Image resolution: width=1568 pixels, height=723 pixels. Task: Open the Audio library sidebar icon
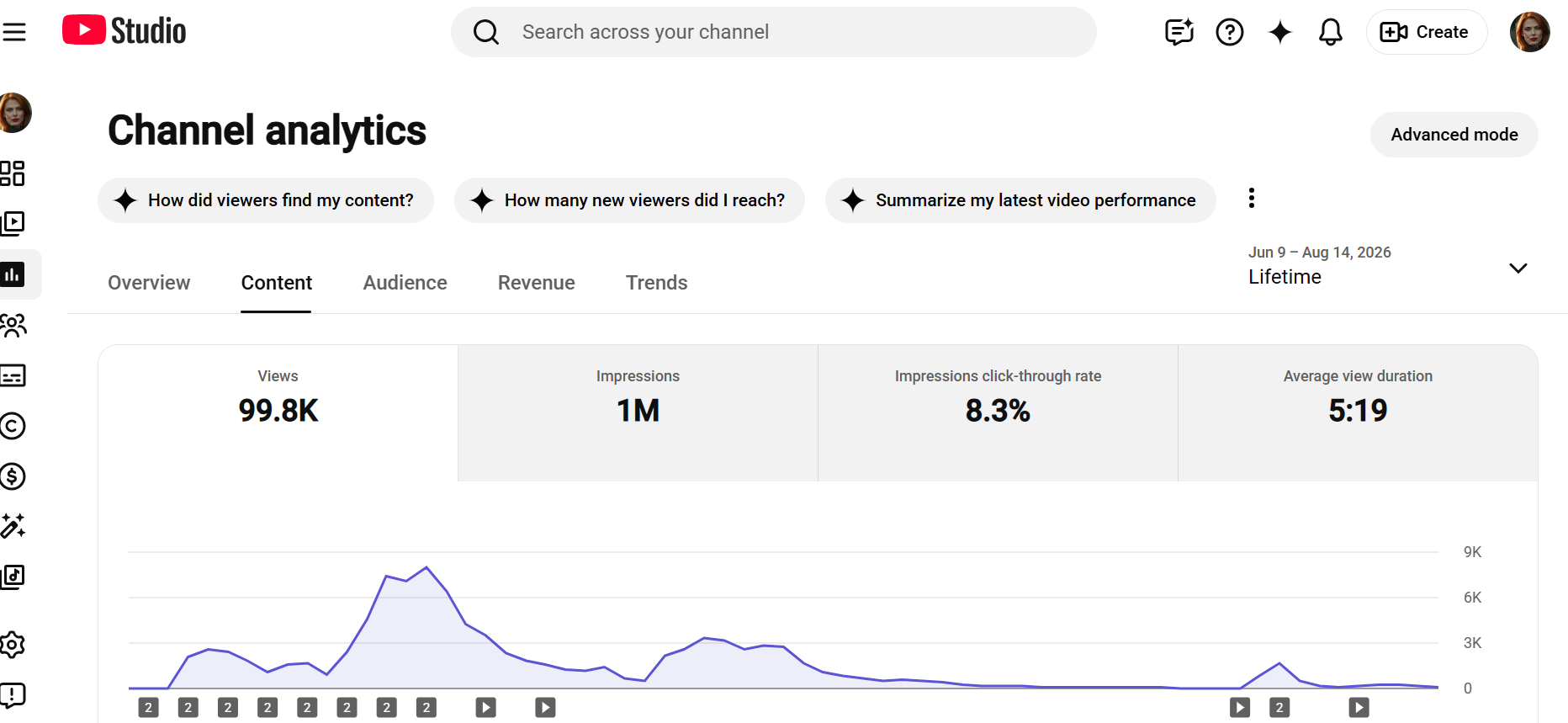(x=13, y=577)
